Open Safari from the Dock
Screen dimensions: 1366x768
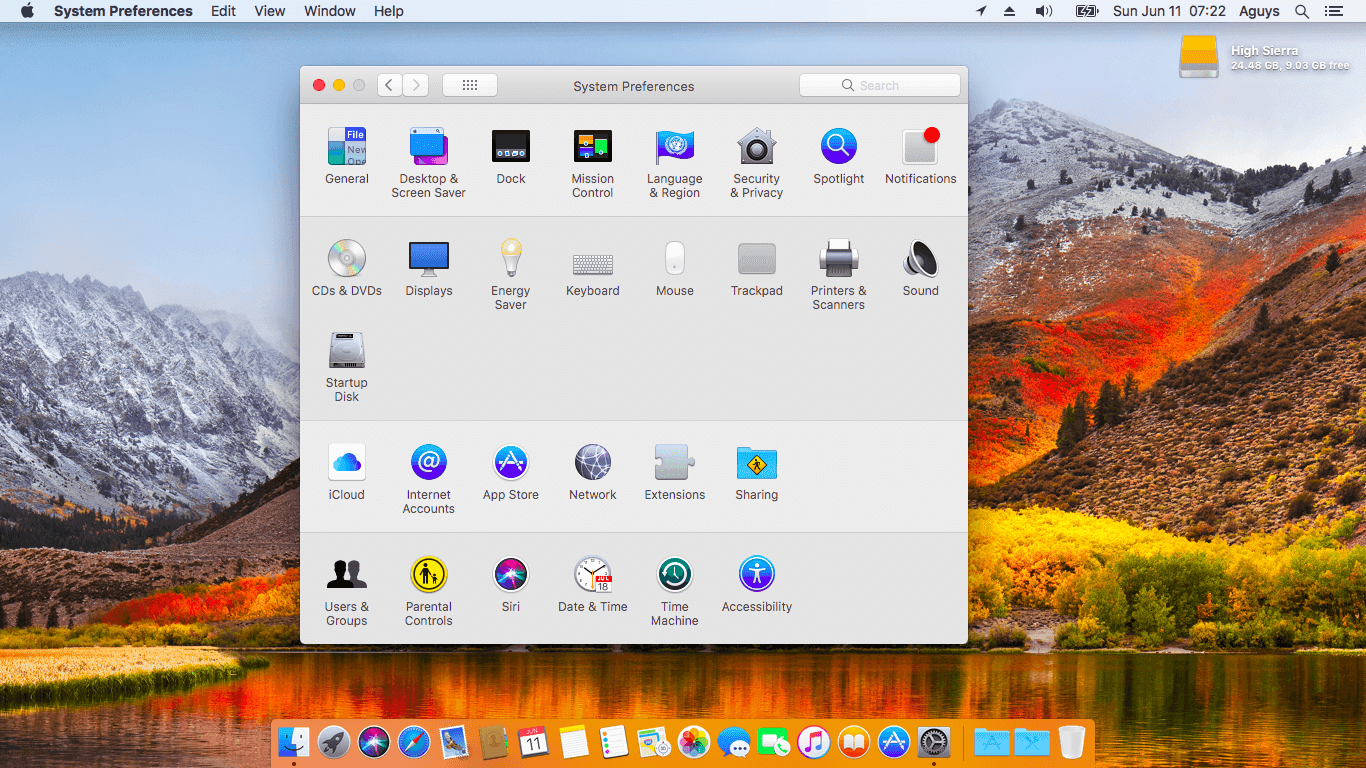(414, 742)
